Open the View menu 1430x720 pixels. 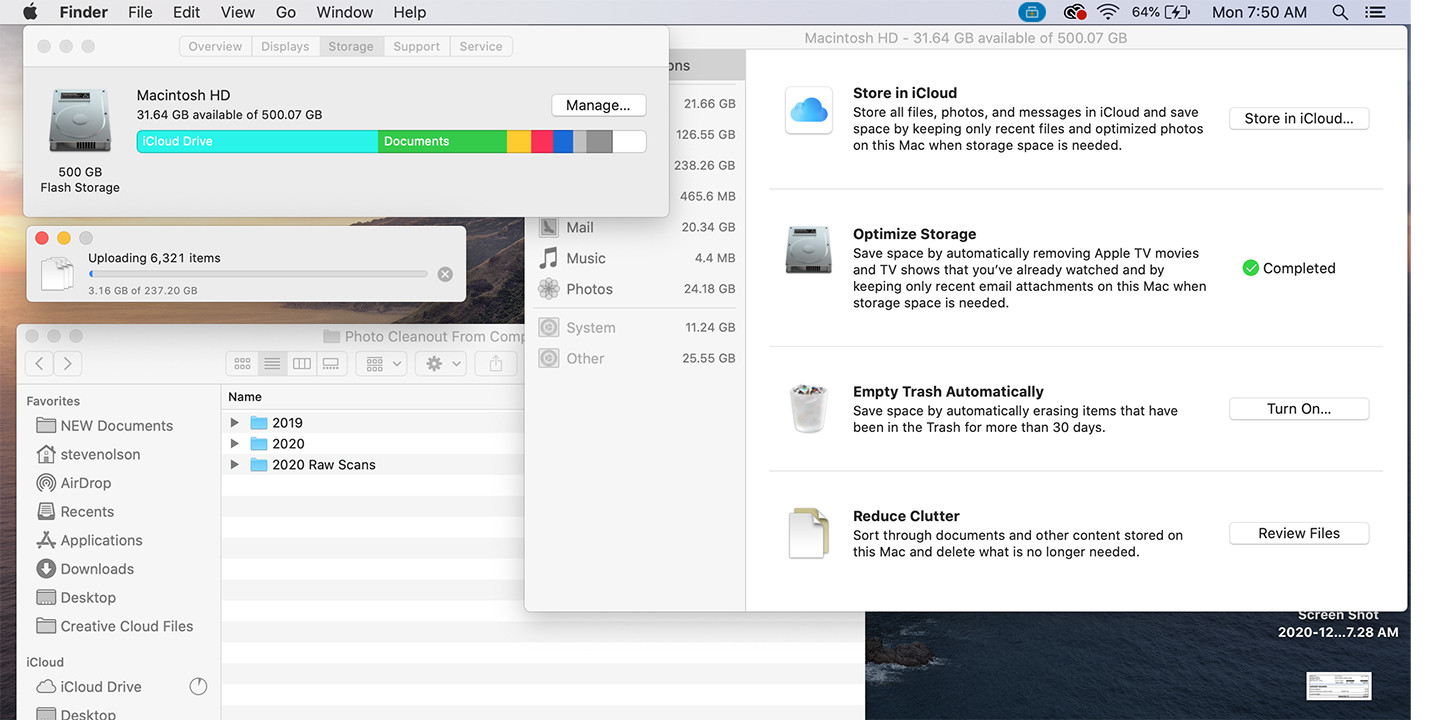[x=237, y=12]
